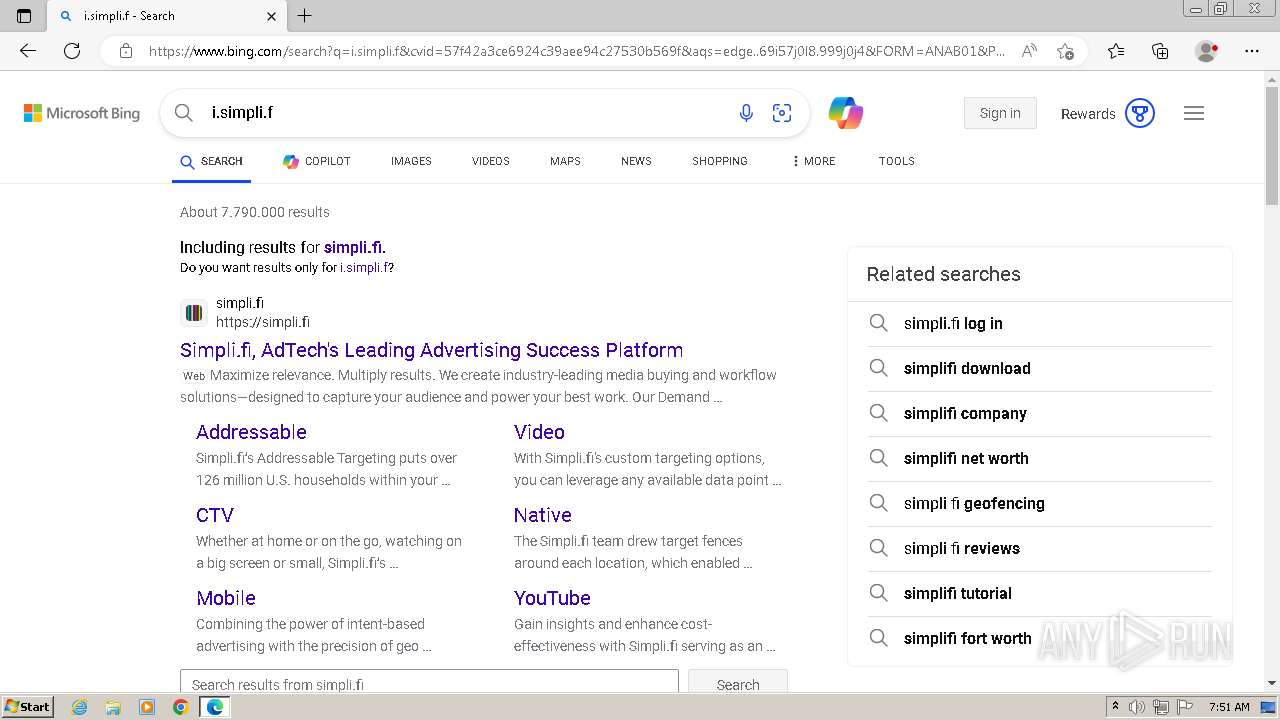Open the Native sublink
This screenshot has width=1280, height=720.
543,515
